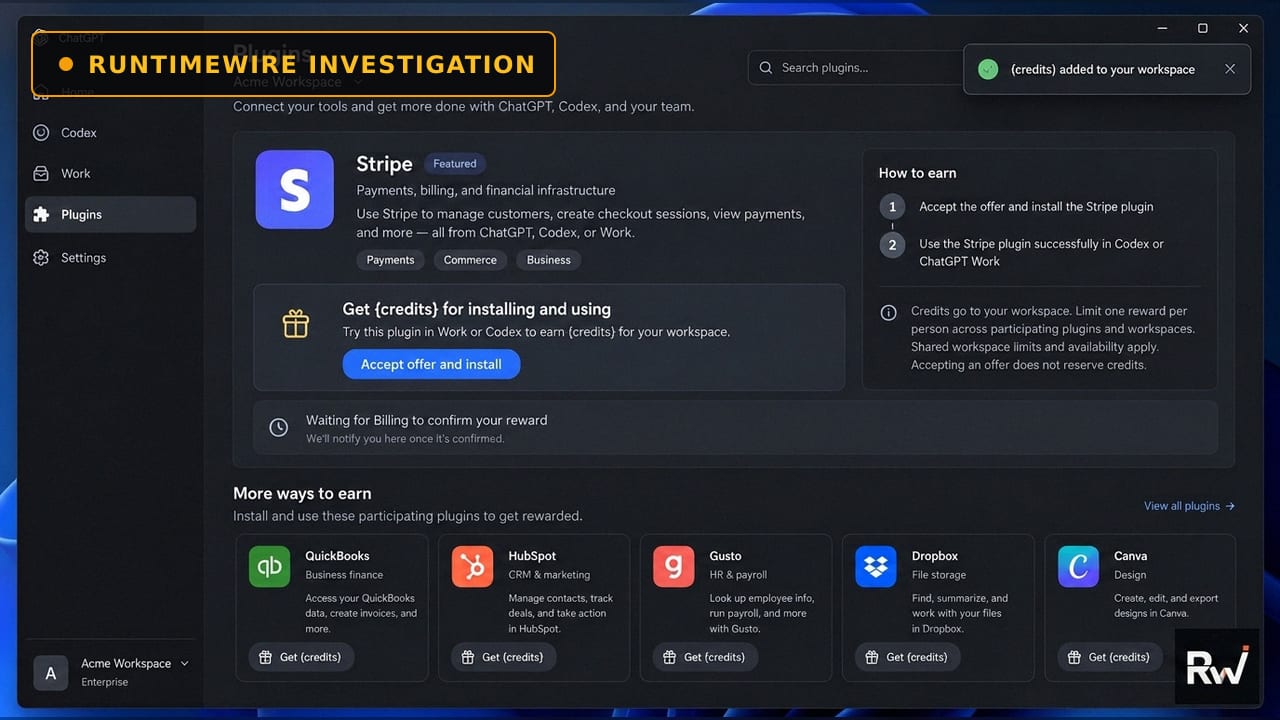Click the QuickBooks logo icon
The width and height of the screenshot is (1280, 720).
pyautogui.click(x=269, y=566)
